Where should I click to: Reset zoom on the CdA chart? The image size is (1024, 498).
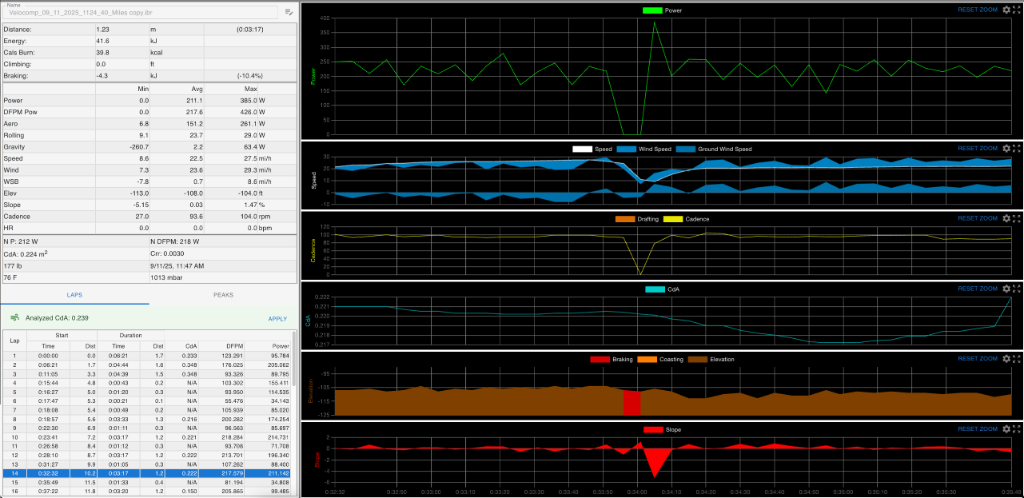(x=978, y=288)
